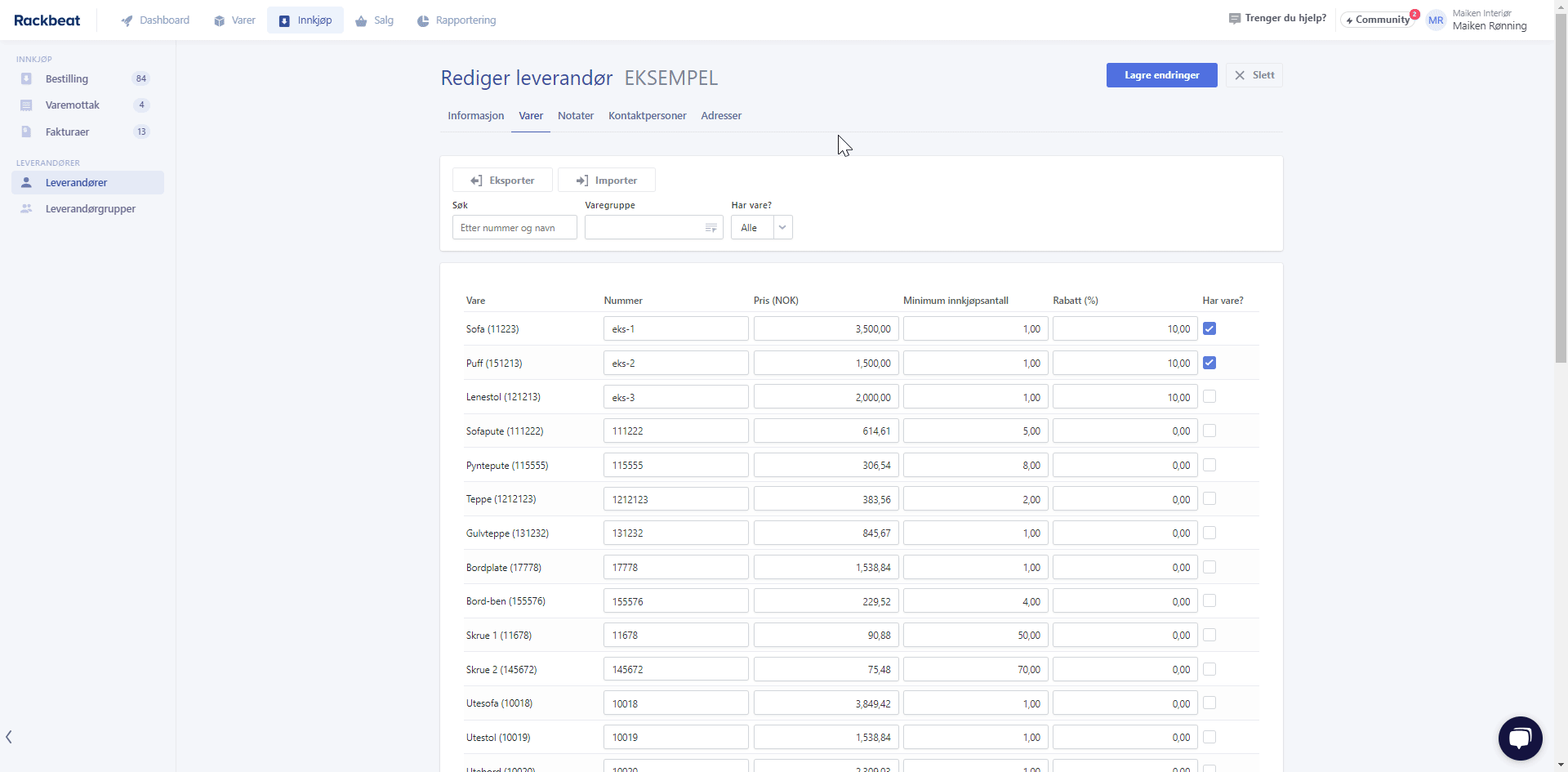The image size is (1568, 772).
Task: Click the Søk input field
Action: pos(514,228)
